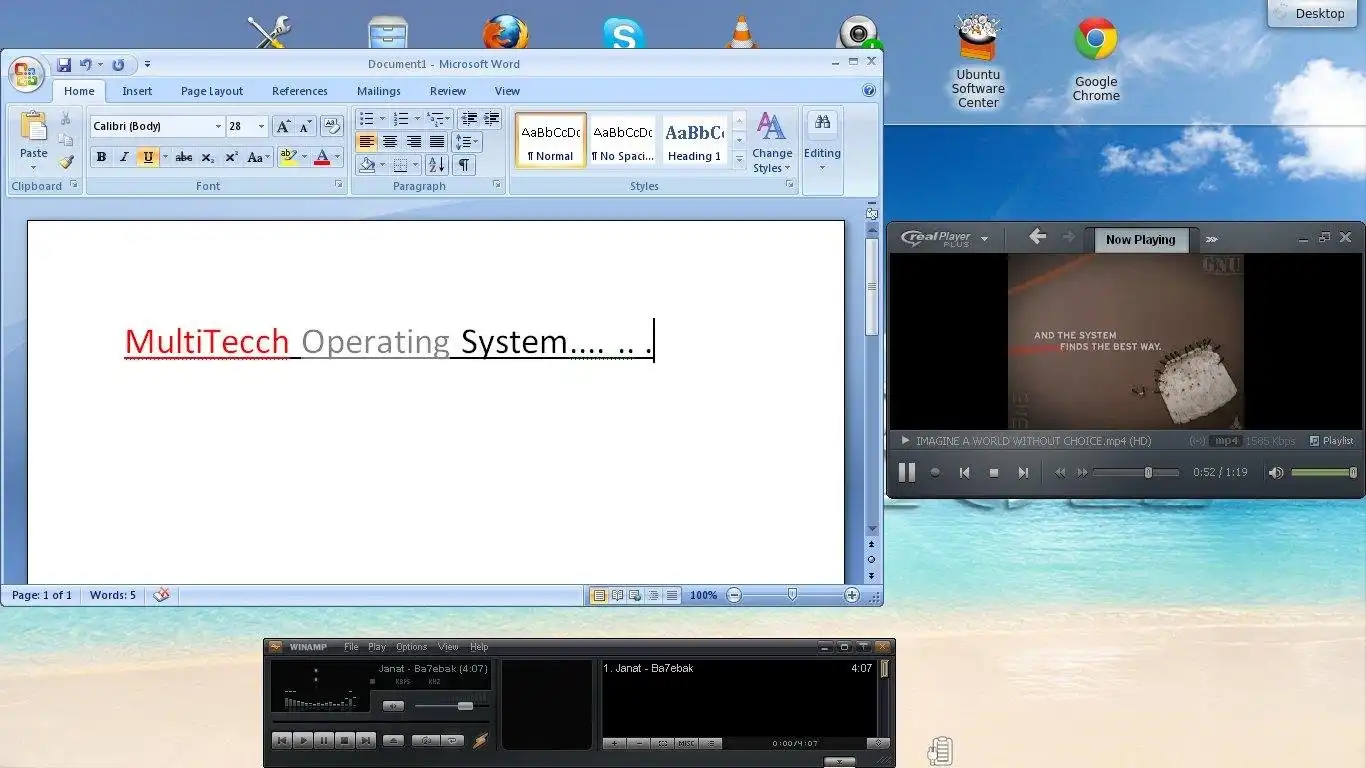Apply the Normal style
This screenshot has height=768, width=1366.
551,140
